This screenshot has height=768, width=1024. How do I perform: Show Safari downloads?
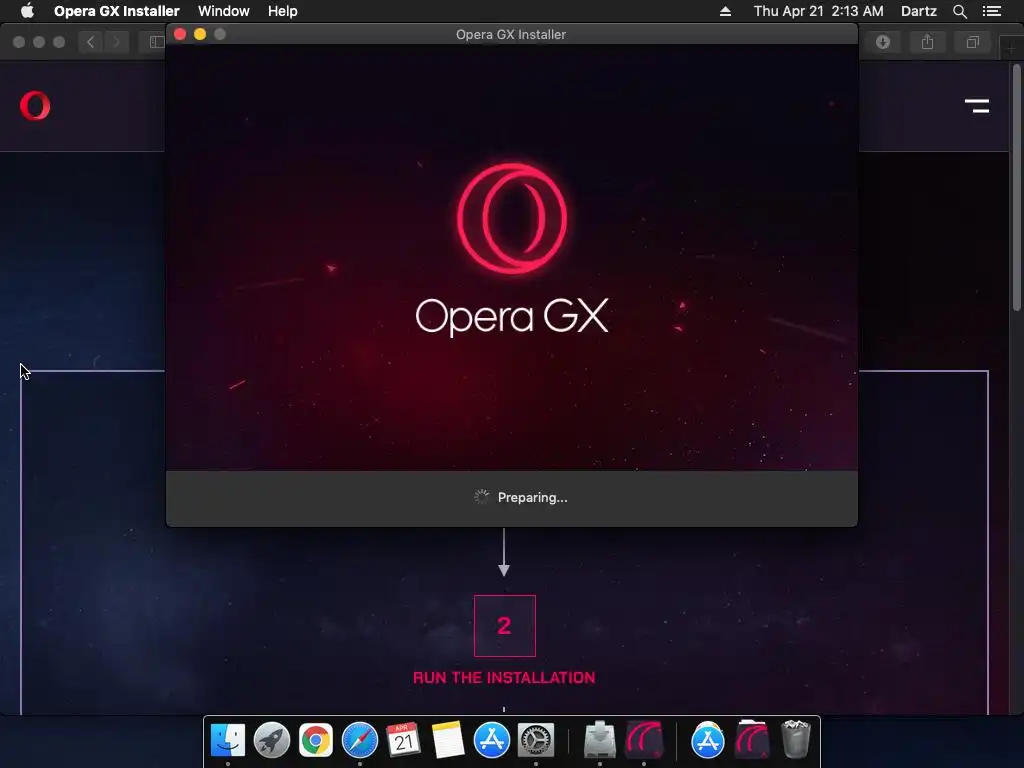coord(883,42)
